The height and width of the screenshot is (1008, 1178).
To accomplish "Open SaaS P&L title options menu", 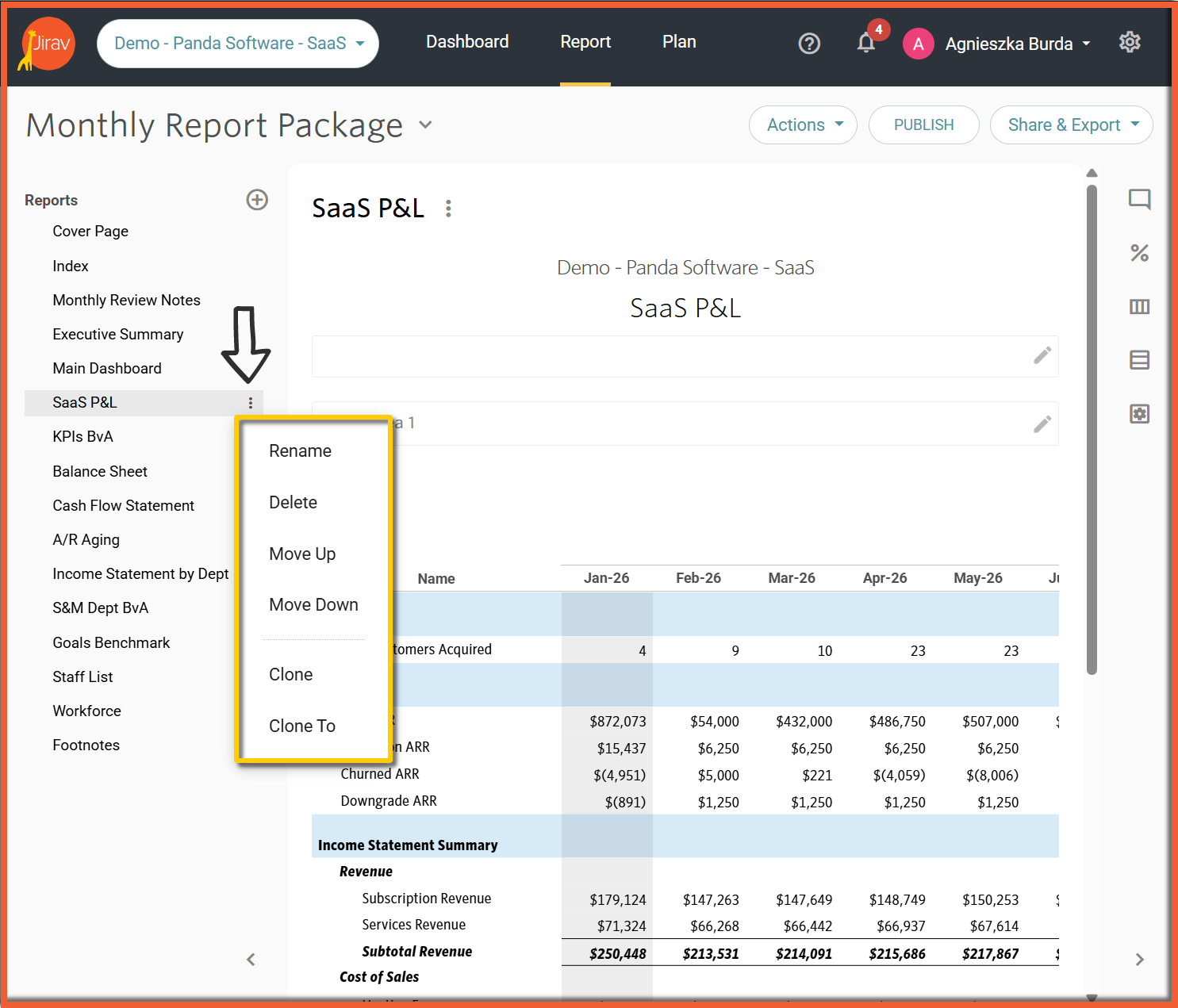I will pos(448,209).
